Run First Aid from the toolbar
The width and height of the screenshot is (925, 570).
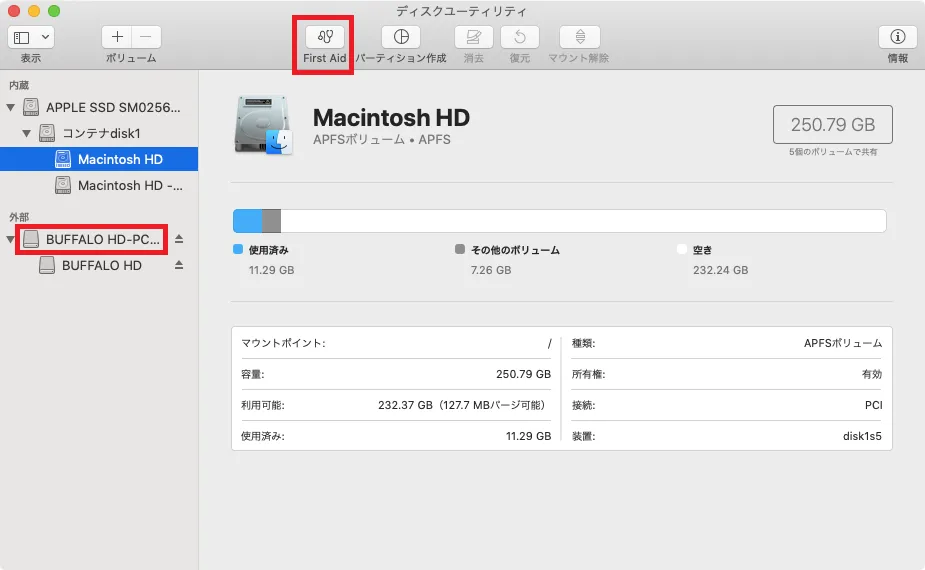click(x=325, y=37)
